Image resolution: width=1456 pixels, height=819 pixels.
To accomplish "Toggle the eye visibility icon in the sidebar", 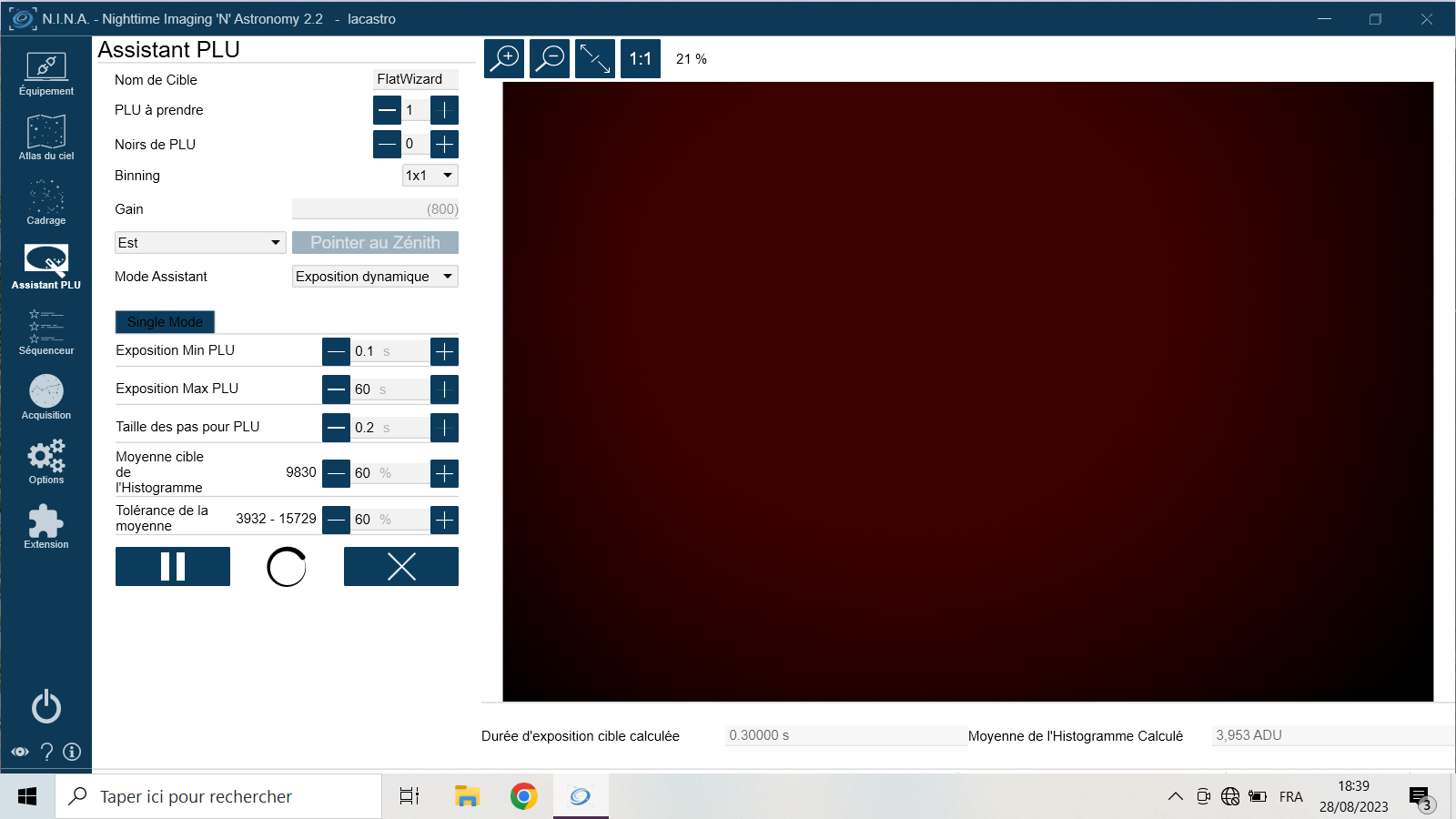I will pos(20,752).
